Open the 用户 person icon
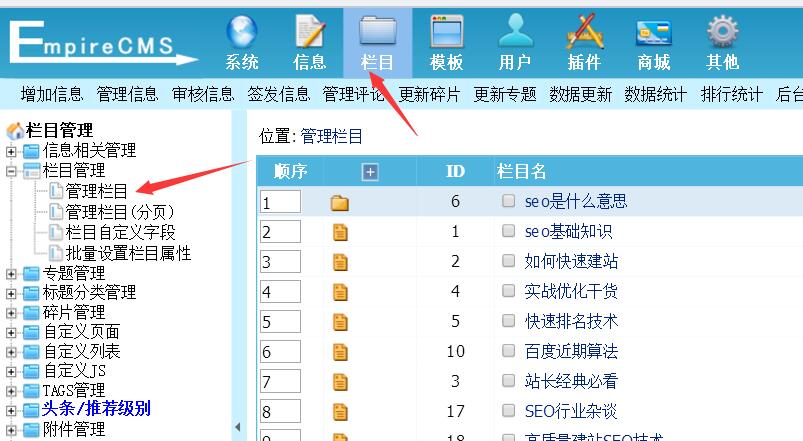 coord(516,31)
